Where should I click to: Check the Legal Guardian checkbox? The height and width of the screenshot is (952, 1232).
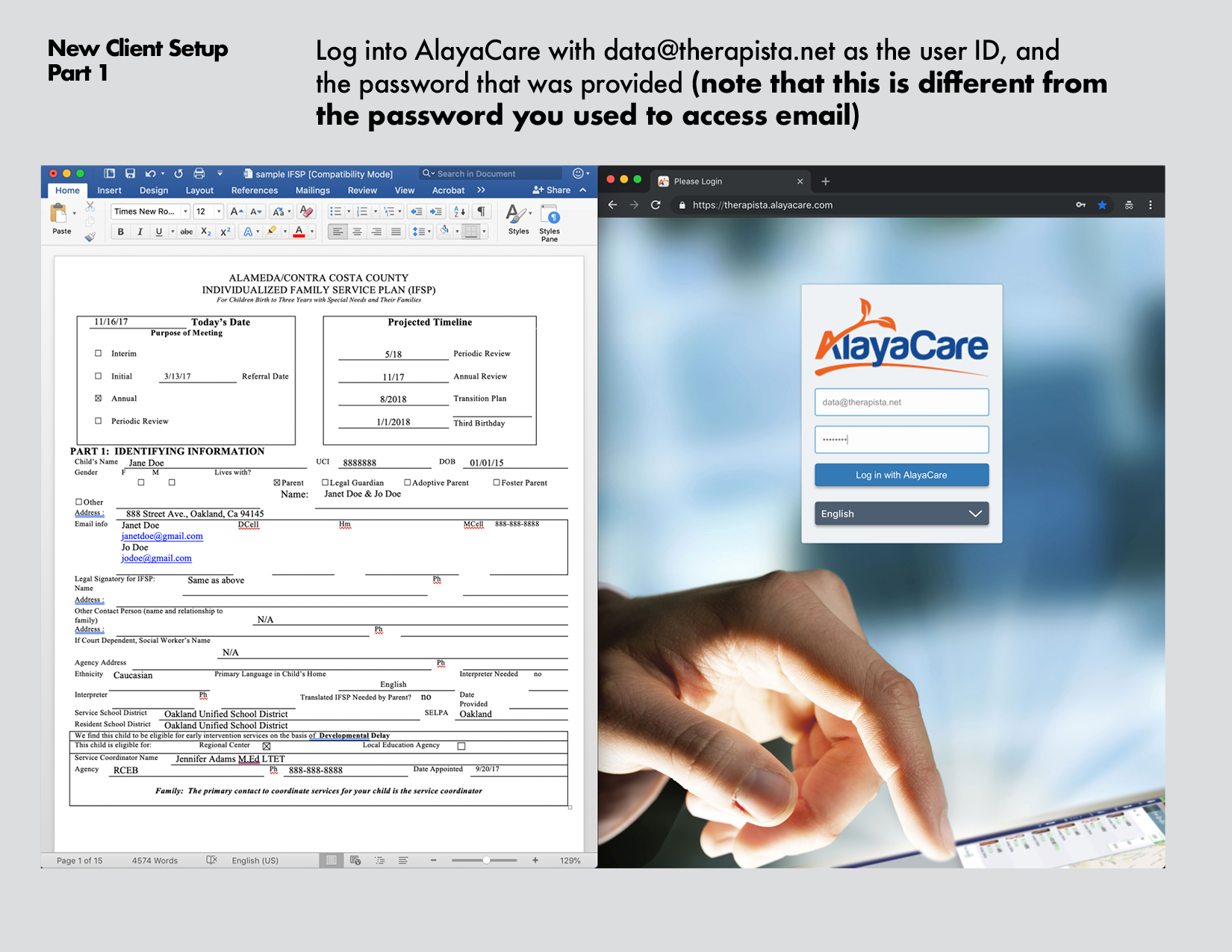(325, 483)
